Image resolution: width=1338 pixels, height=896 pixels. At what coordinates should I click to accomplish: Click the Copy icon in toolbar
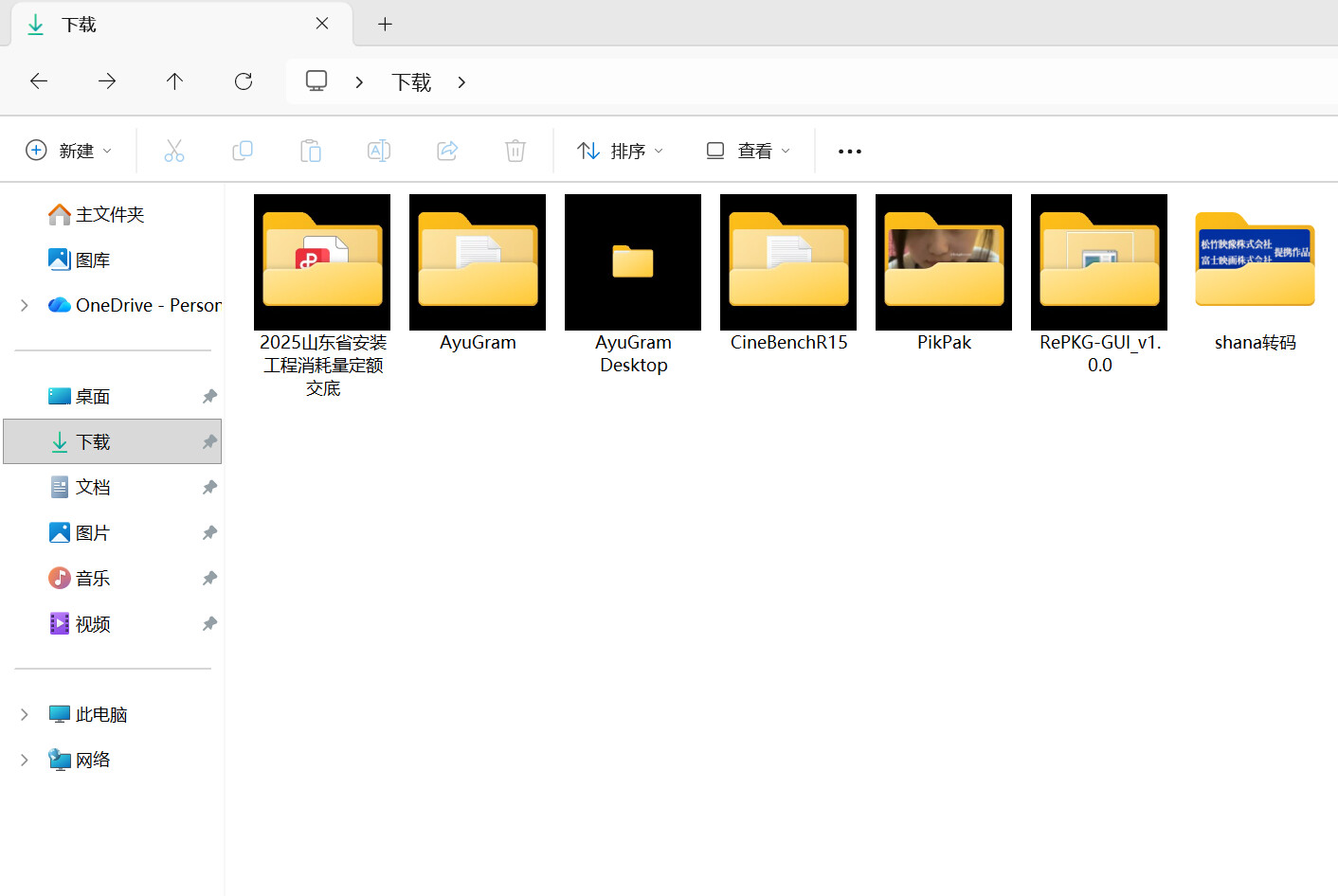pos(243,151)
